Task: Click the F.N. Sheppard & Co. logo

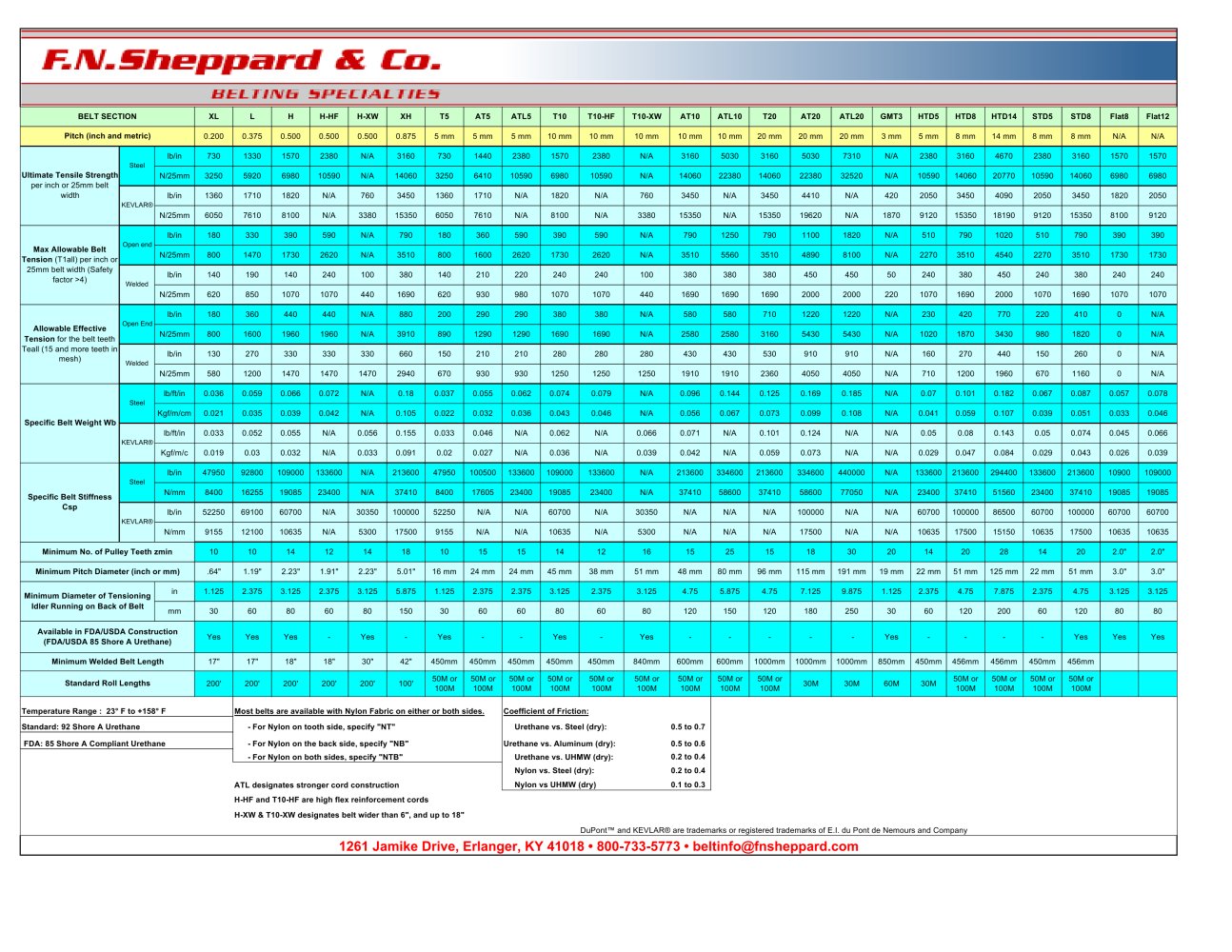Action: point(242,61)
